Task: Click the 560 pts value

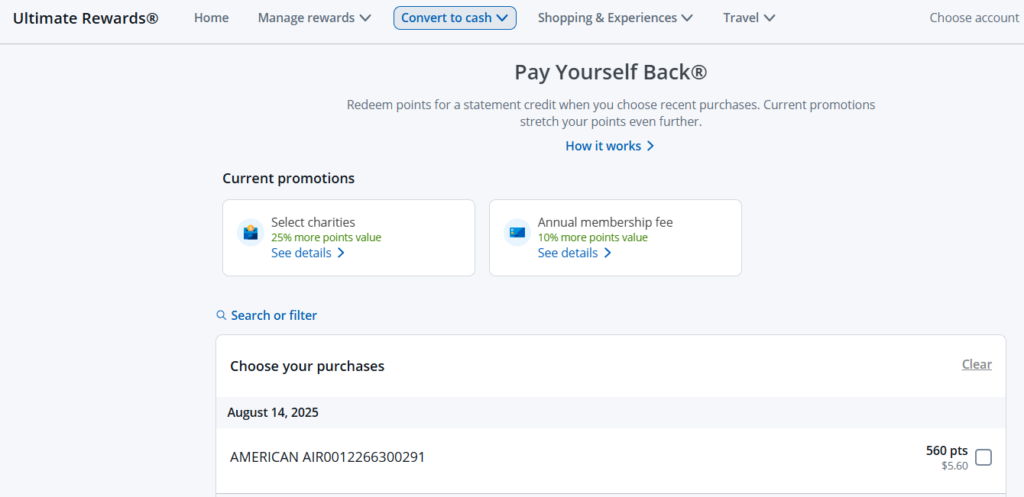Action: click(x=946, y=451)
